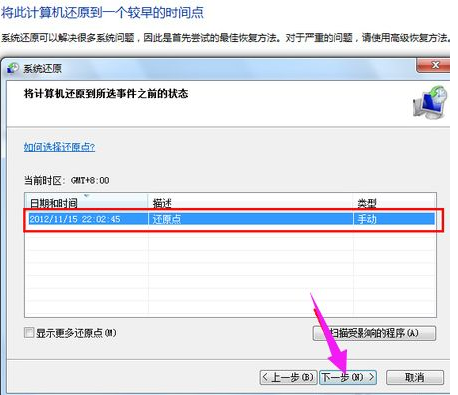The image size is (458, 395).
Task: Click the 当前时区: GMT+8:00 label
Action: pos(66,180)
